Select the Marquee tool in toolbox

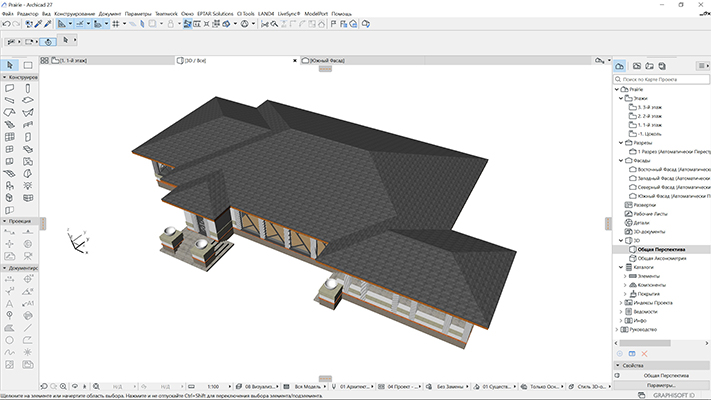[x=28, y=65]
